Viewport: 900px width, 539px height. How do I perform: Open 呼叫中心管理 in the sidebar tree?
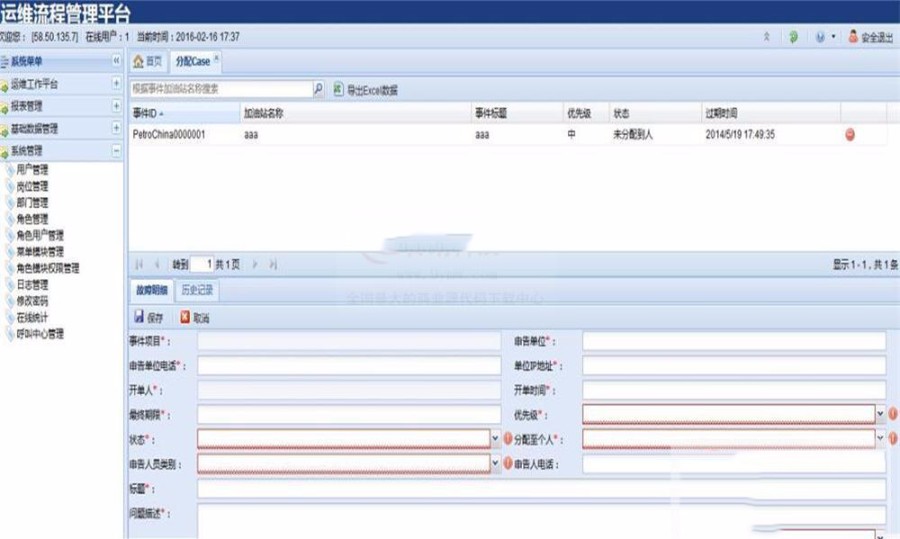click(x=40, y=334)
